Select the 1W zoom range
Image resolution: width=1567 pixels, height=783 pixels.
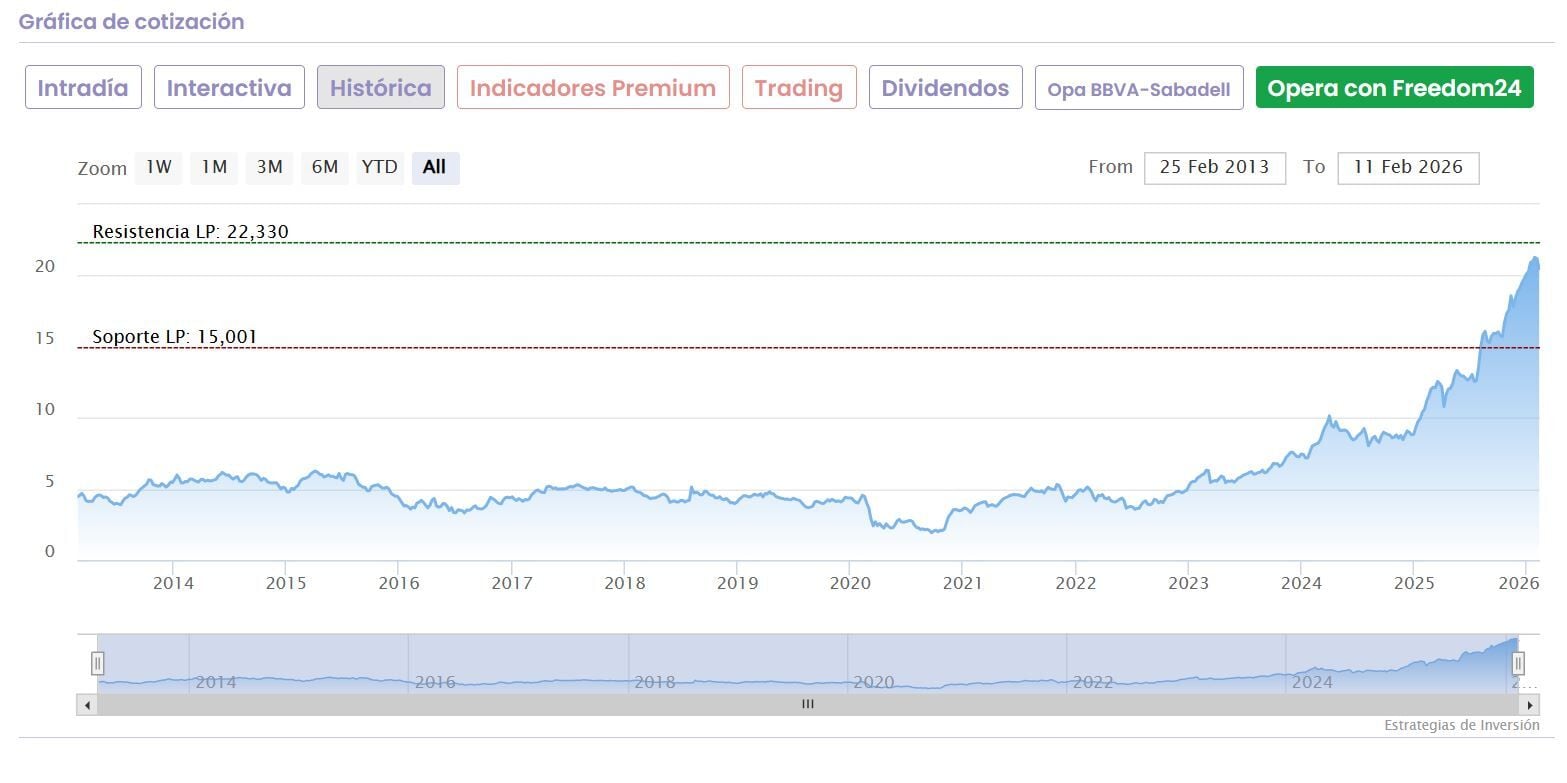[x=159, y=168]
